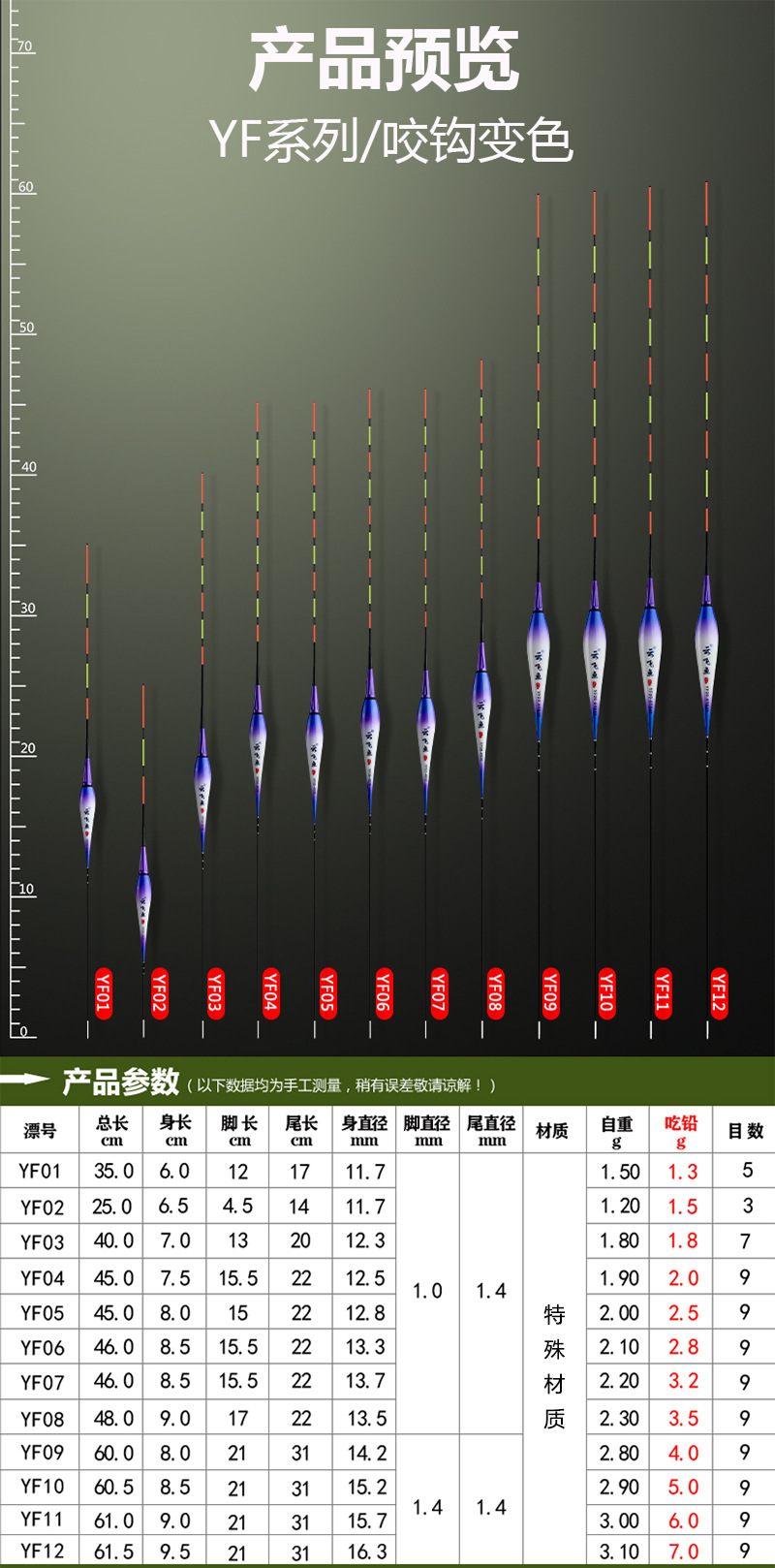Click the white arrow beside 产品参数
Screen dimensions: 775x1568
(25, 1079)
